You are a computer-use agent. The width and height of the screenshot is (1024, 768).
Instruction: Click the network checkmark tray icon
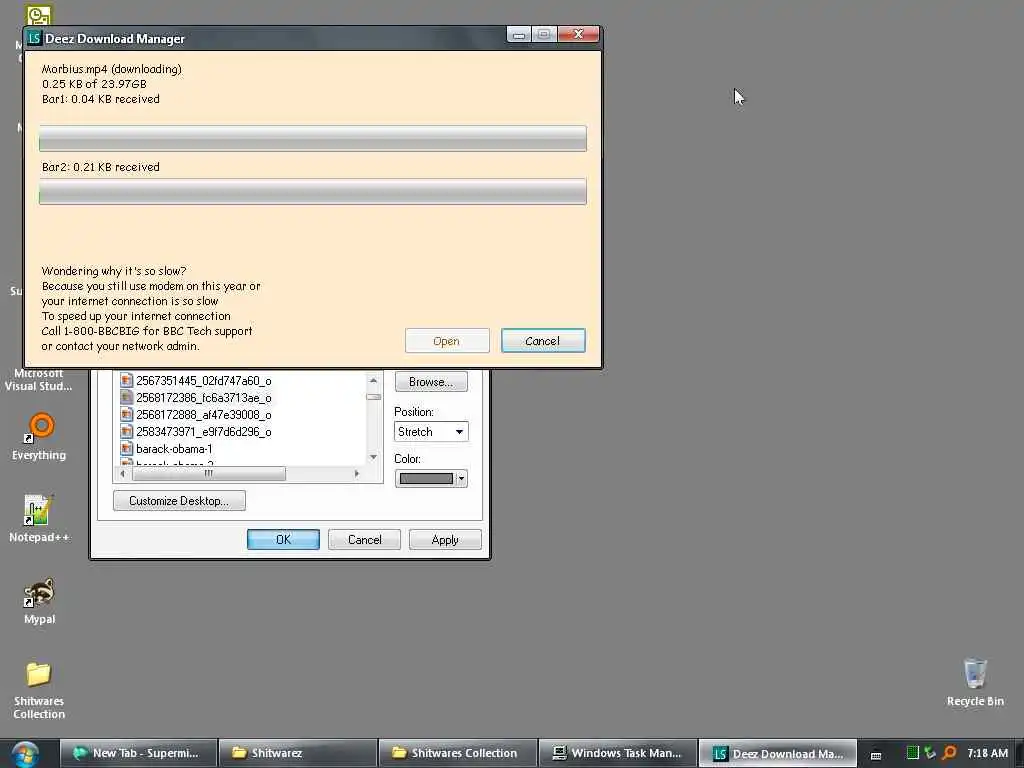[x=930, y=753]
